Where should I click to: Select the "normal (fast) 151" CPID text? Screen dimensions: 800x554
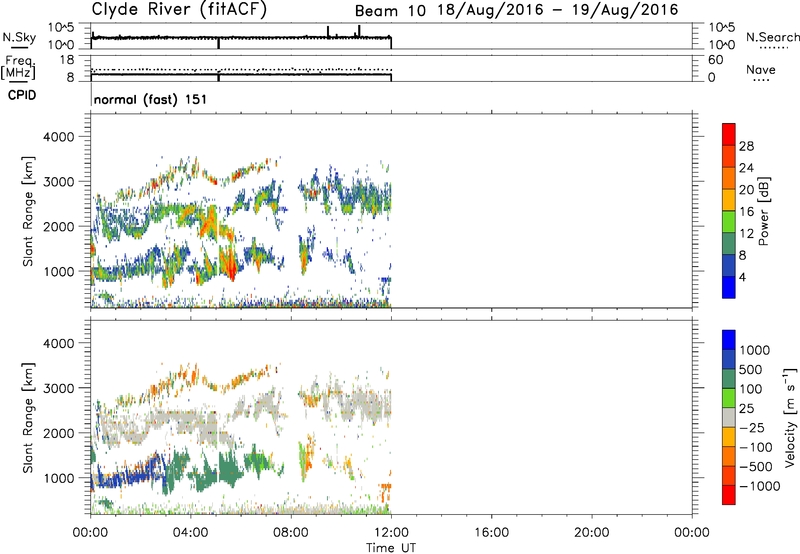point(150,99)
